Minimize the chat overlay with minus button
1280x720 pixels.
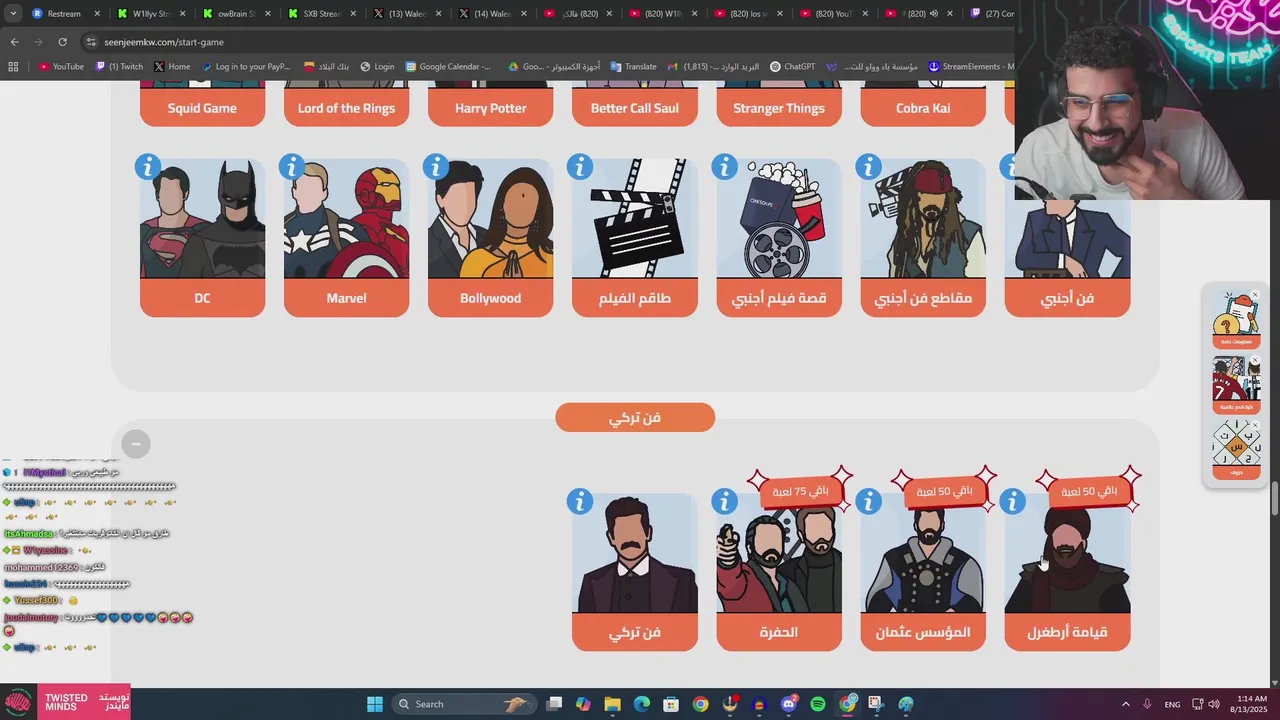[x=136, y=443]
